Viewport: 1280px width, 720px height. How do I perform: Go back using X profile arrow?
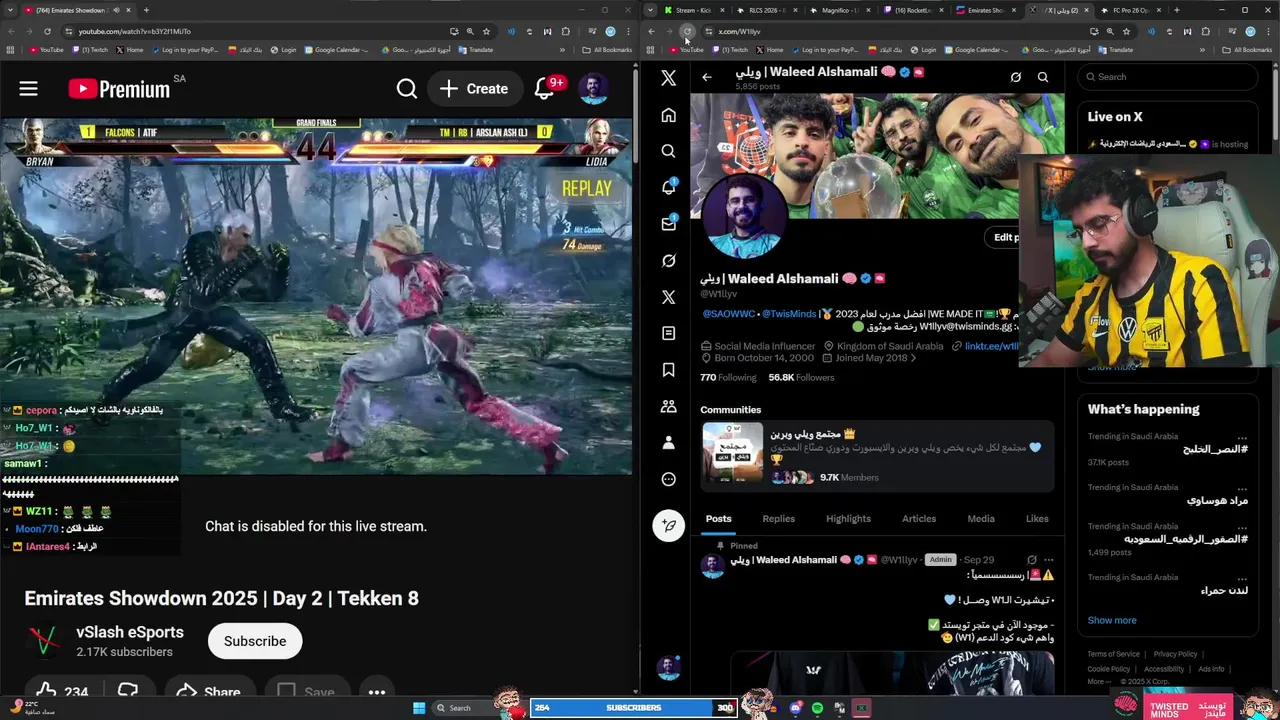(x=707, y=77)
